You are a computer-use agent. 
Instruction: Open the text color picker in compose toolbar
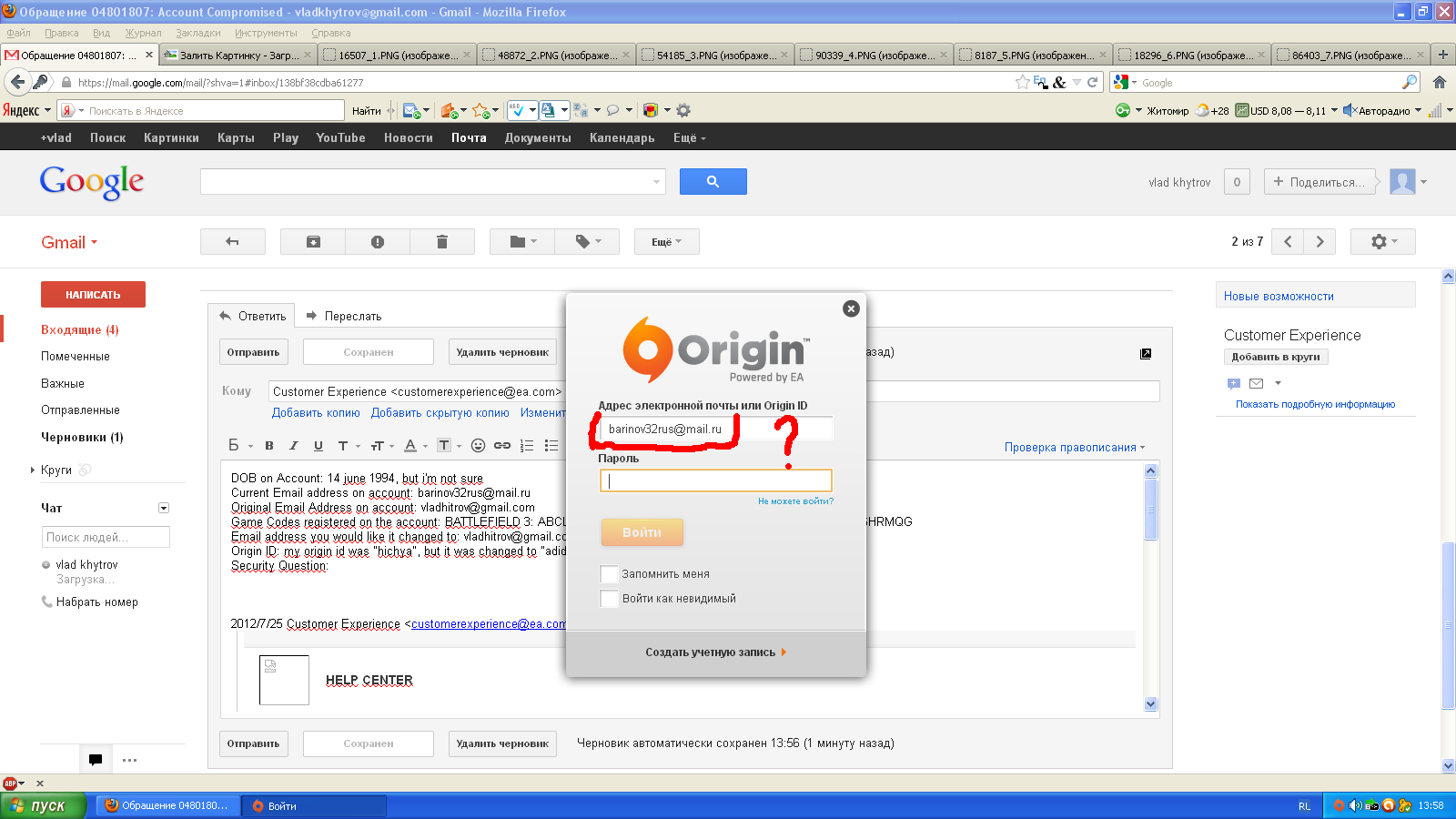[415, 446]
